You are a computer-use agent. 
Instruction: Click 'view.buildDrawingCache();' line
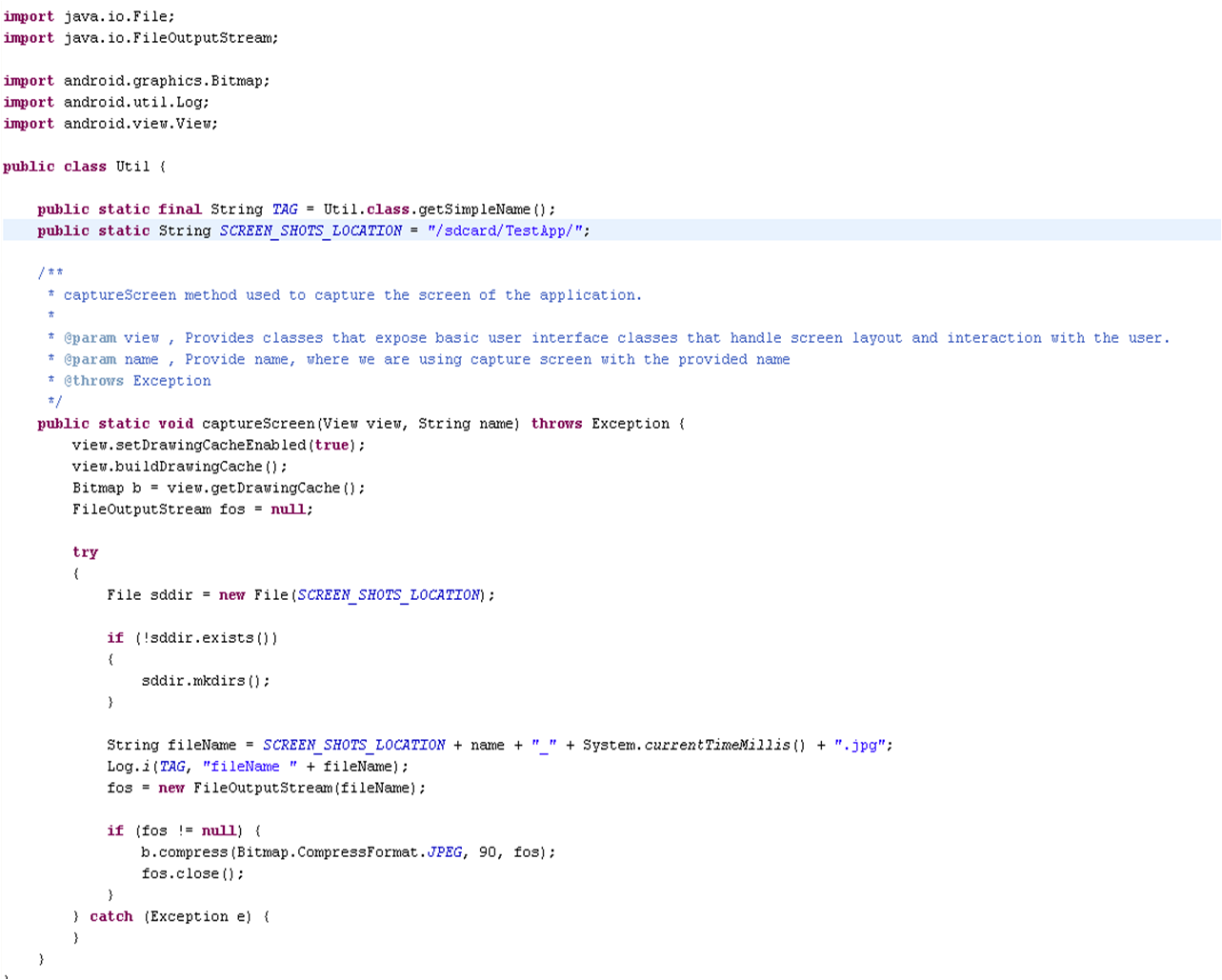[179, 467]
